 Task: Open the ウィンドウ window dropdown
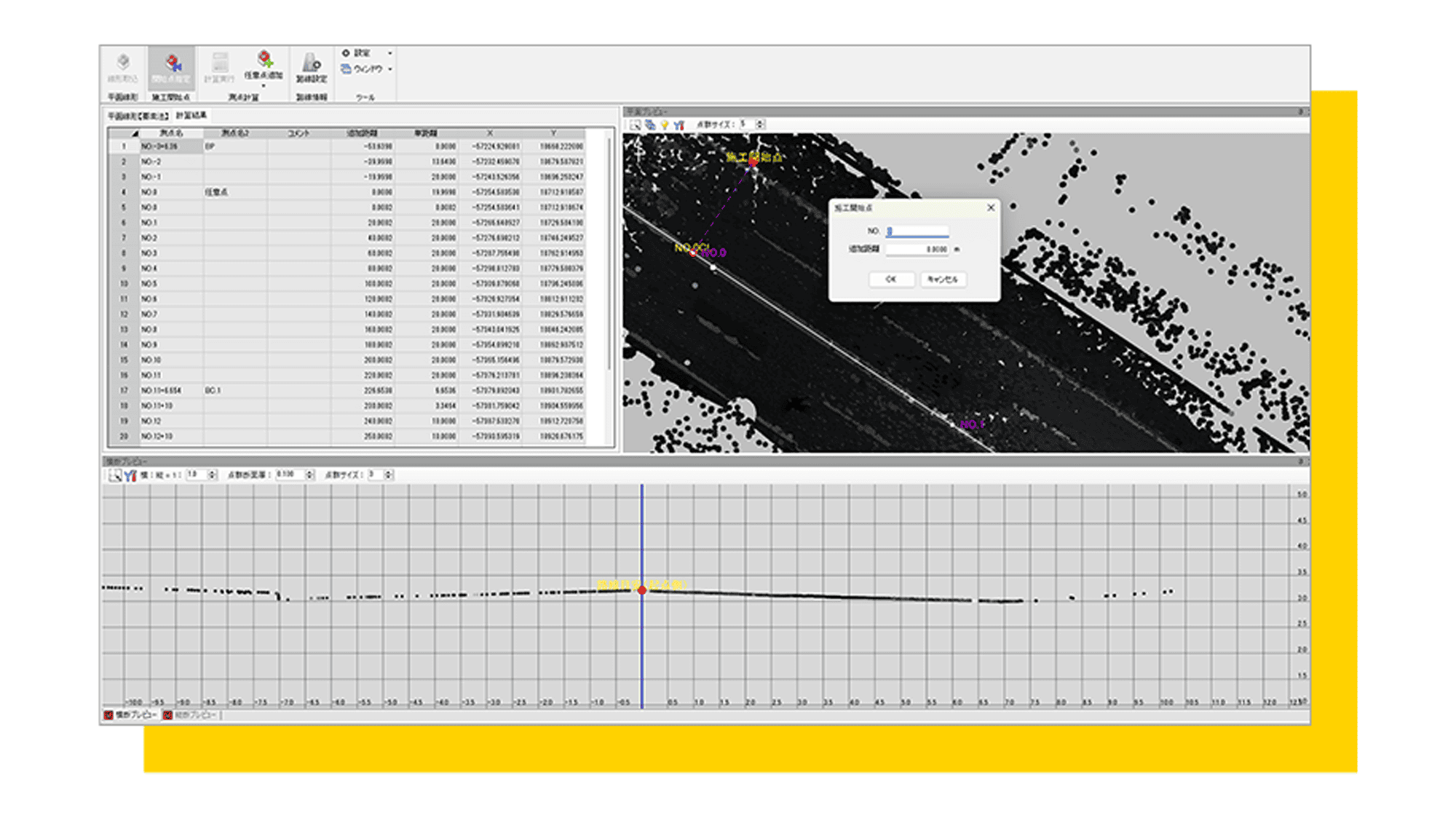(x=367, y=69)
